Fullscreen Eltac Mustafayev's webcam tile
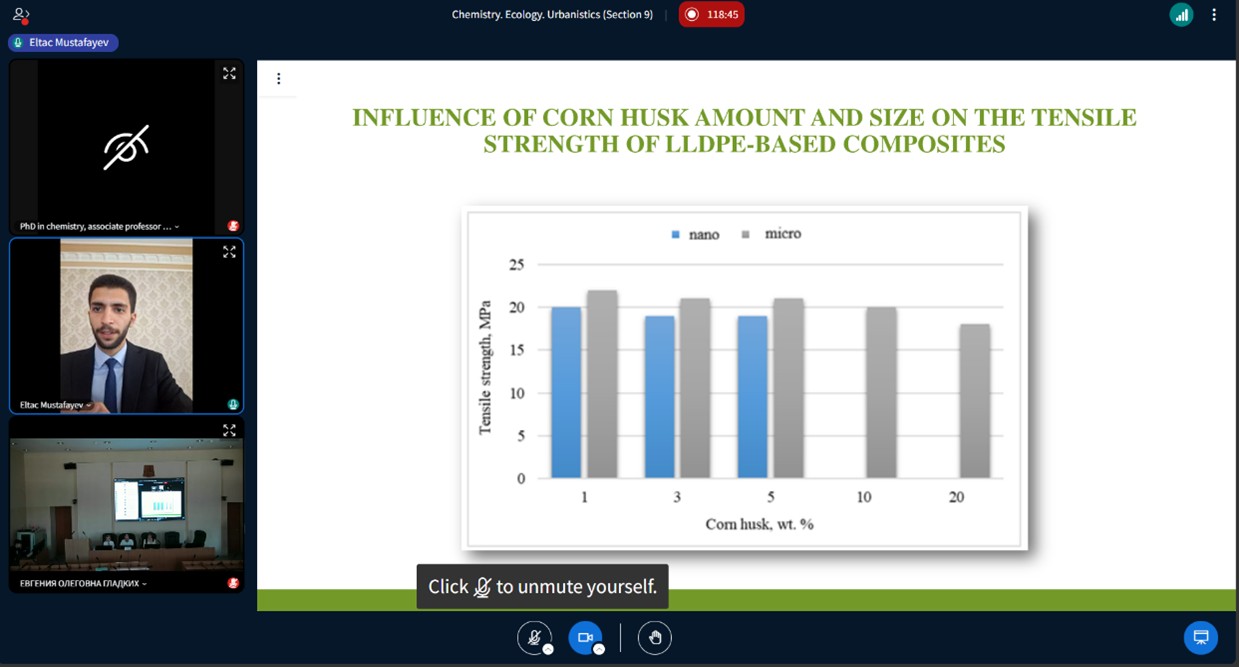The image size is (1239, 667). [229, 252]
